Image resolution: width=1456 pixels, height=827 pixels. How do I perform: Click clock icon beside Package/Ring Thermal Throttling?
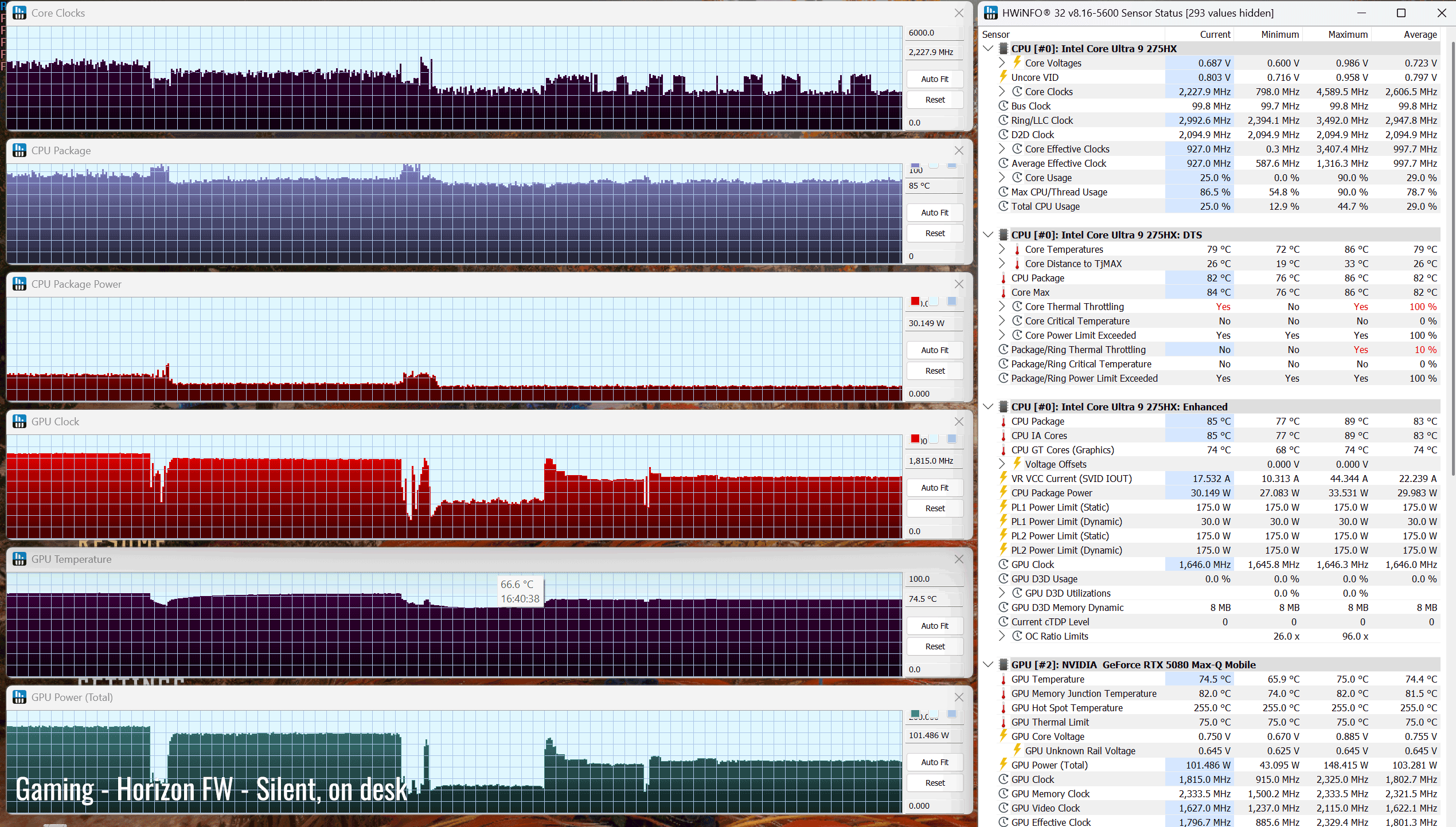[1004, 349]
